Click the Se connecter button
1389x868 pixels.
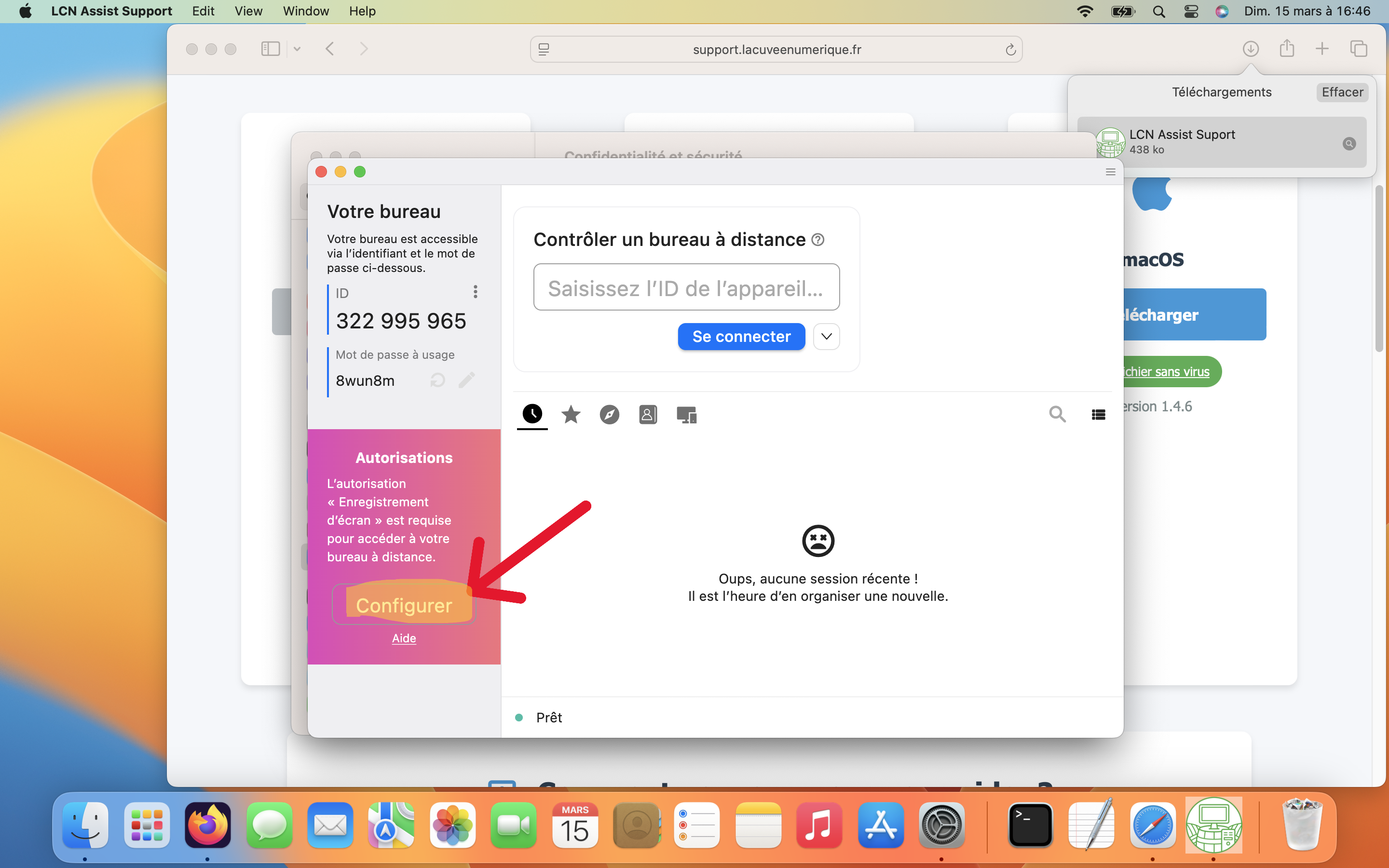pyautogui.click(x=741, y=337)
